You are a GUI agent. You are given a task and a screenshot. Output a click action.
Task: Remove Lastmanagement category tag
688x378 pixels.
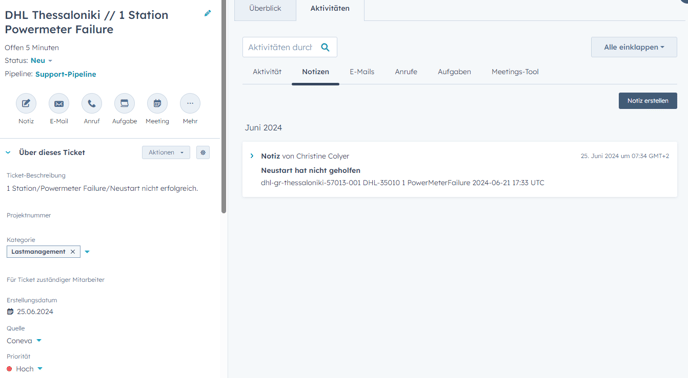73,252
